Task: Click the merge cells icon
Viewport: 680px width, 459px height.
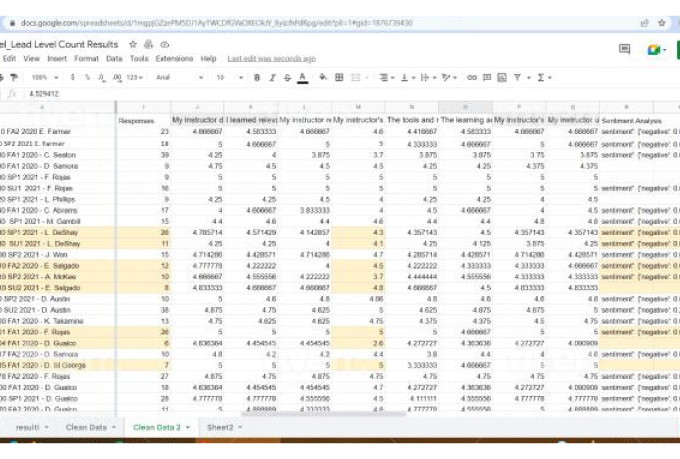Action: pyautogui.click(x=356, y=77)
